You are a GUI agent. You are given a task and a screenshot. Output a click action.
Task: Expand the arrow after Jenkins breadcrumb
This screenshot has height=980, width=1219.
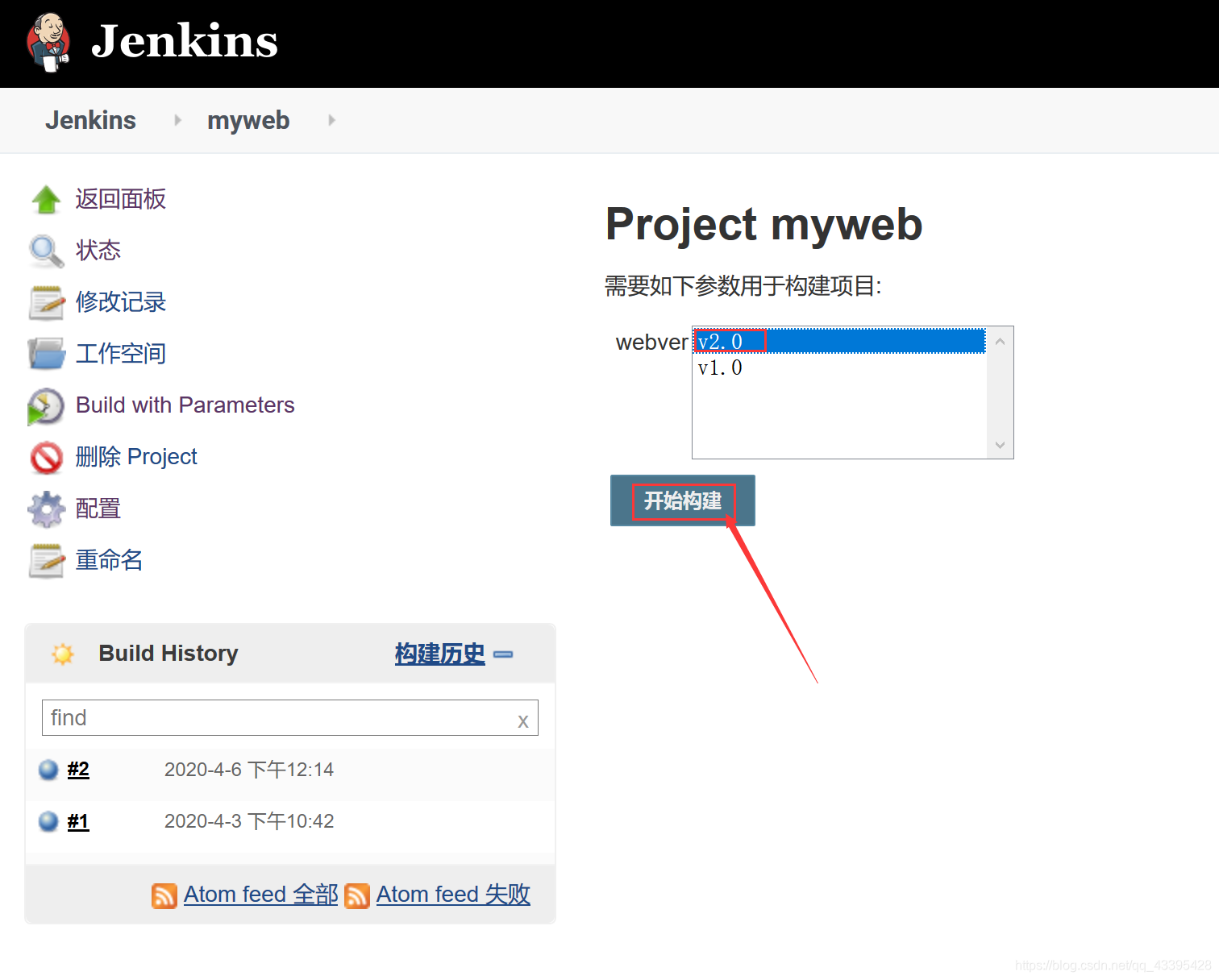click(177, 120)
